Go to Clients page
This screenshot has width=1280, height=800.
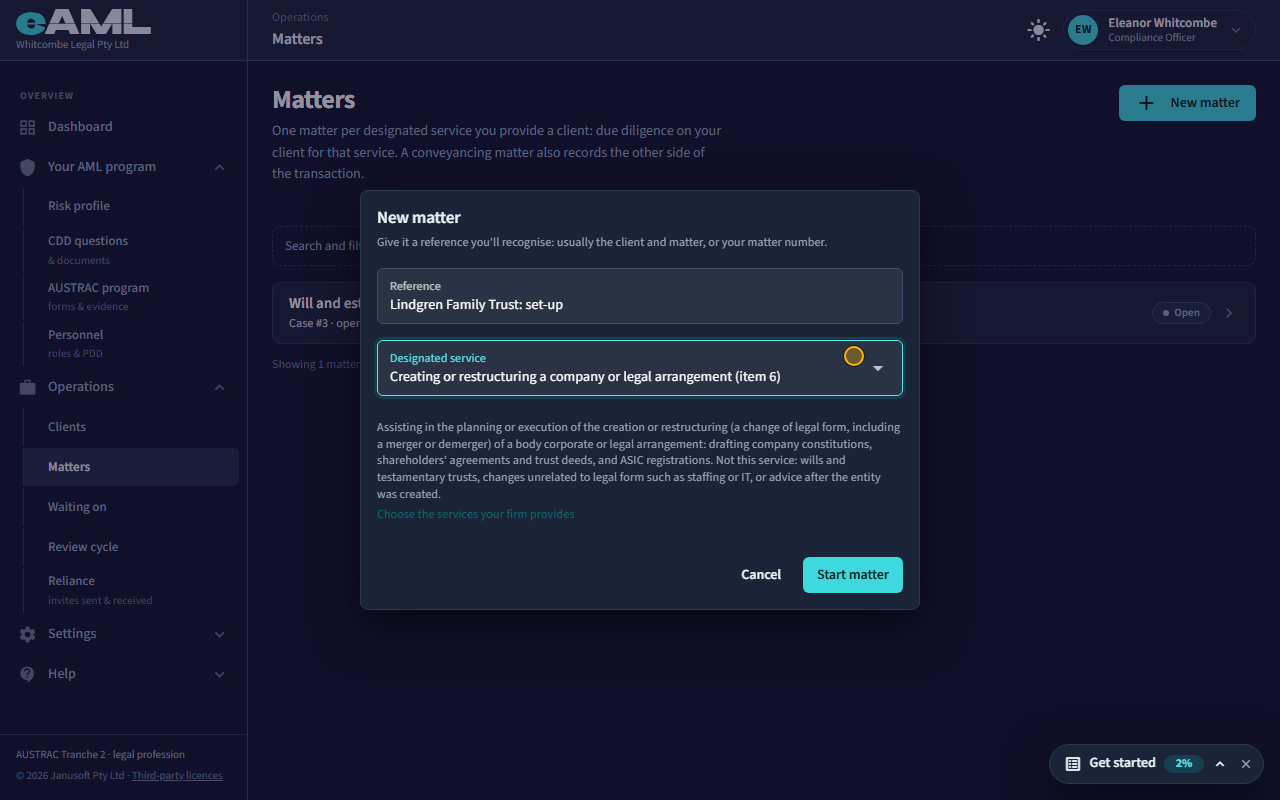(131, 427)
